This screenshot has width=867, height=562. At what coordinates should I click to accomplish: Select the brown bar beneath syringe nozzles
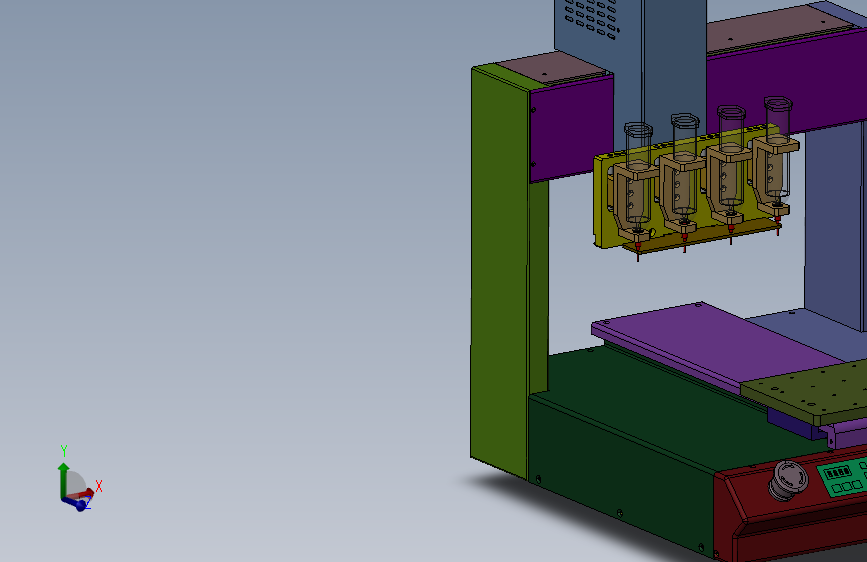pyautogui.click(x=702, y=235)
